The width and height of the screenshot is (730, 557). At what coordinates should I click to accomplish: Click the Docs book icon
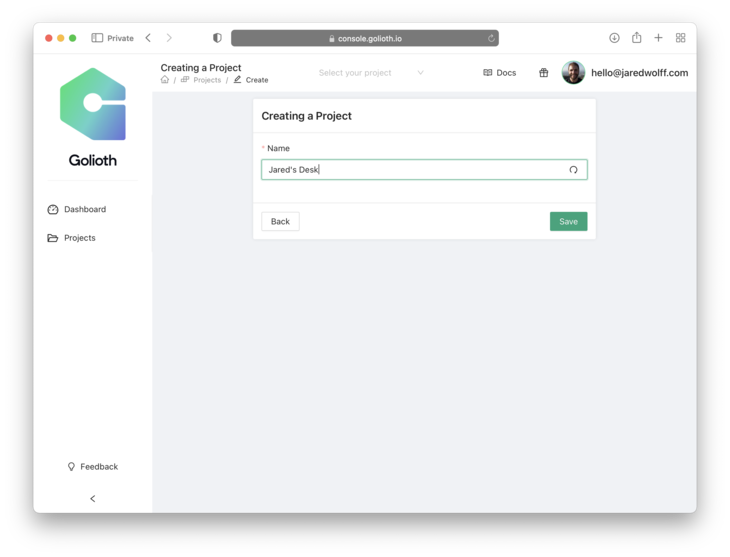pyautogui.click(x=487, y=73)
